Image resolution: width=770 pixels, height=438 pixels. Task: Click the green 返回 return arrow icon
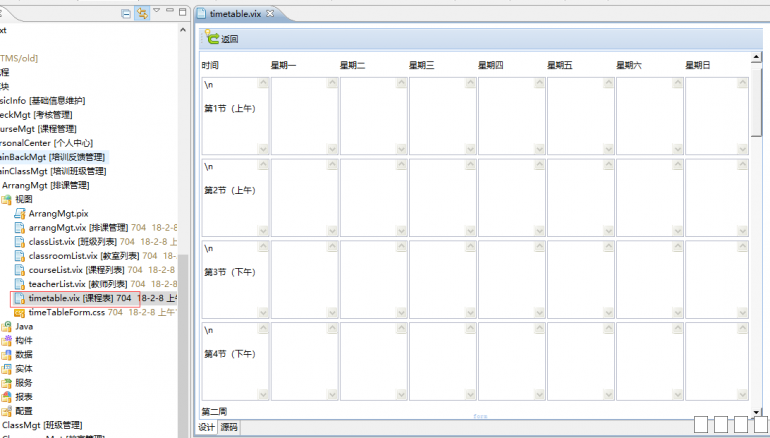[x=212, y=38]
